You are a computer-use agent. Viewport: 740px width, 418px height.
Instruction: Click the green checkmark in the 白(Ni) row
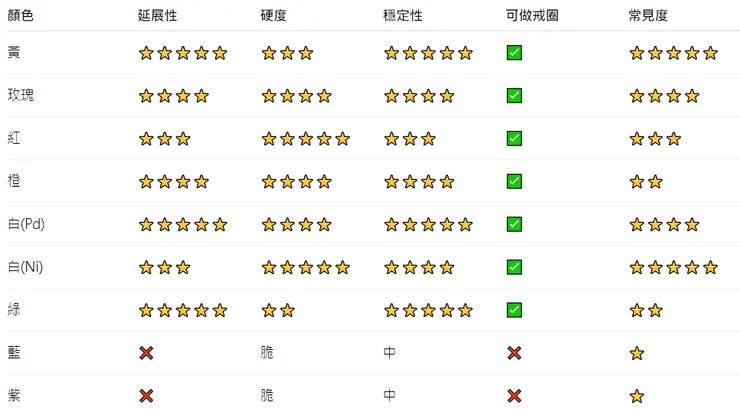coord(514,267)
